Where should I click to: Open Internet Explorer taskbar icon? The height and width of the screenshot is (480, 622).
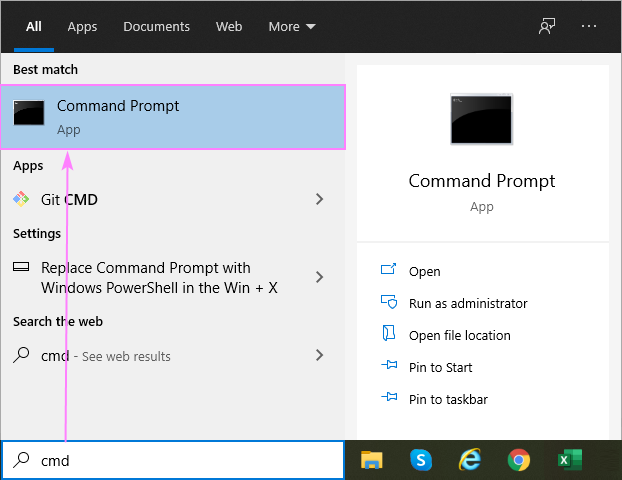click(470, 460)
